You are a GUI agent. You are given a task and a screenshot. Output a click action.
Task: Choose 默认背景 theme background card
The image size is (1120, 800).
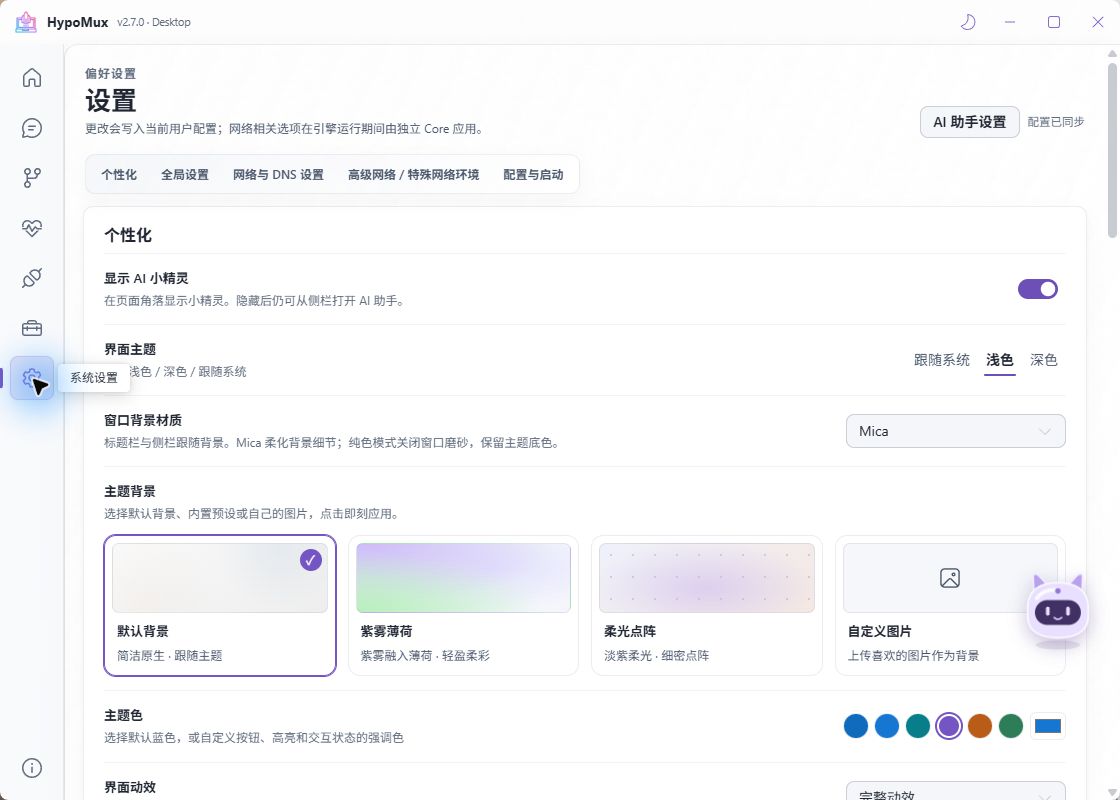tap(220, 605)
